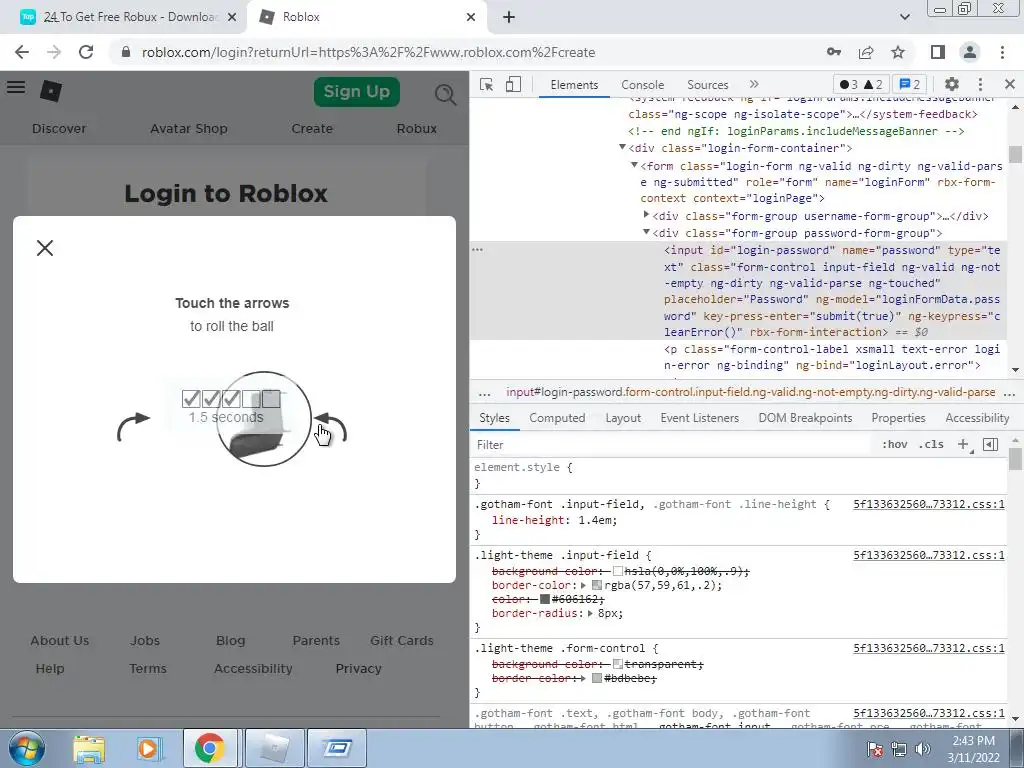
Task: Close the DevTools panel
Action: 1010,84
